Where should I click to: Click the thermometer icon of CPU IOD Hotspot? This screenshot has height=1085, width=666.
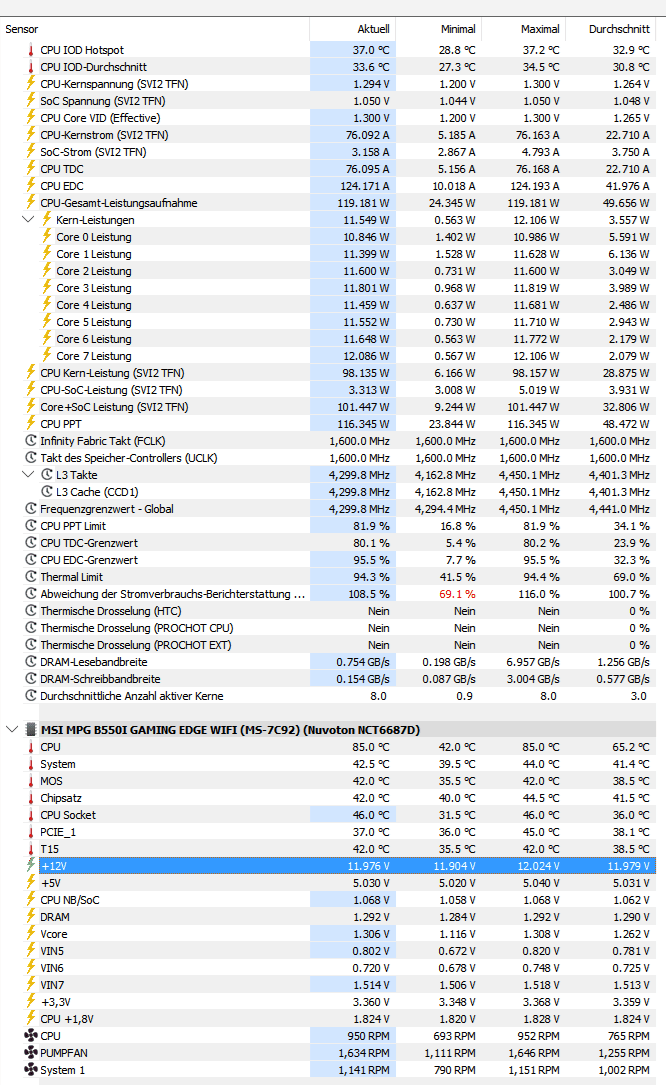[x=30, y=50]
